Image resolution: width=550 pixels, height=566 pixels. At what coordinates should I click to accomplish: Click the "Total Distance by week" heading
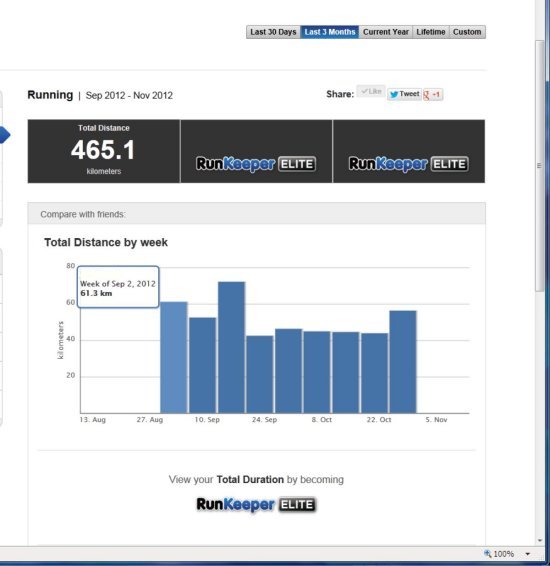[x=106, y=242]
